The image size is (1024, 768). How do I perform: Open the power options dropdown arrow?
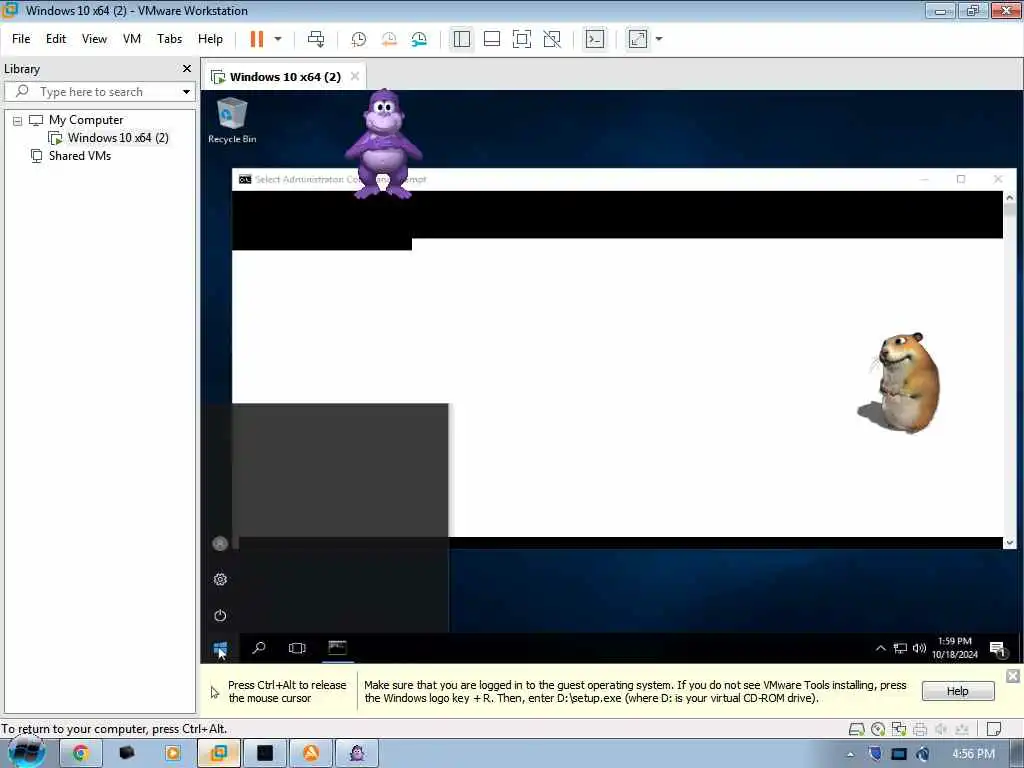tap(278, 39)
